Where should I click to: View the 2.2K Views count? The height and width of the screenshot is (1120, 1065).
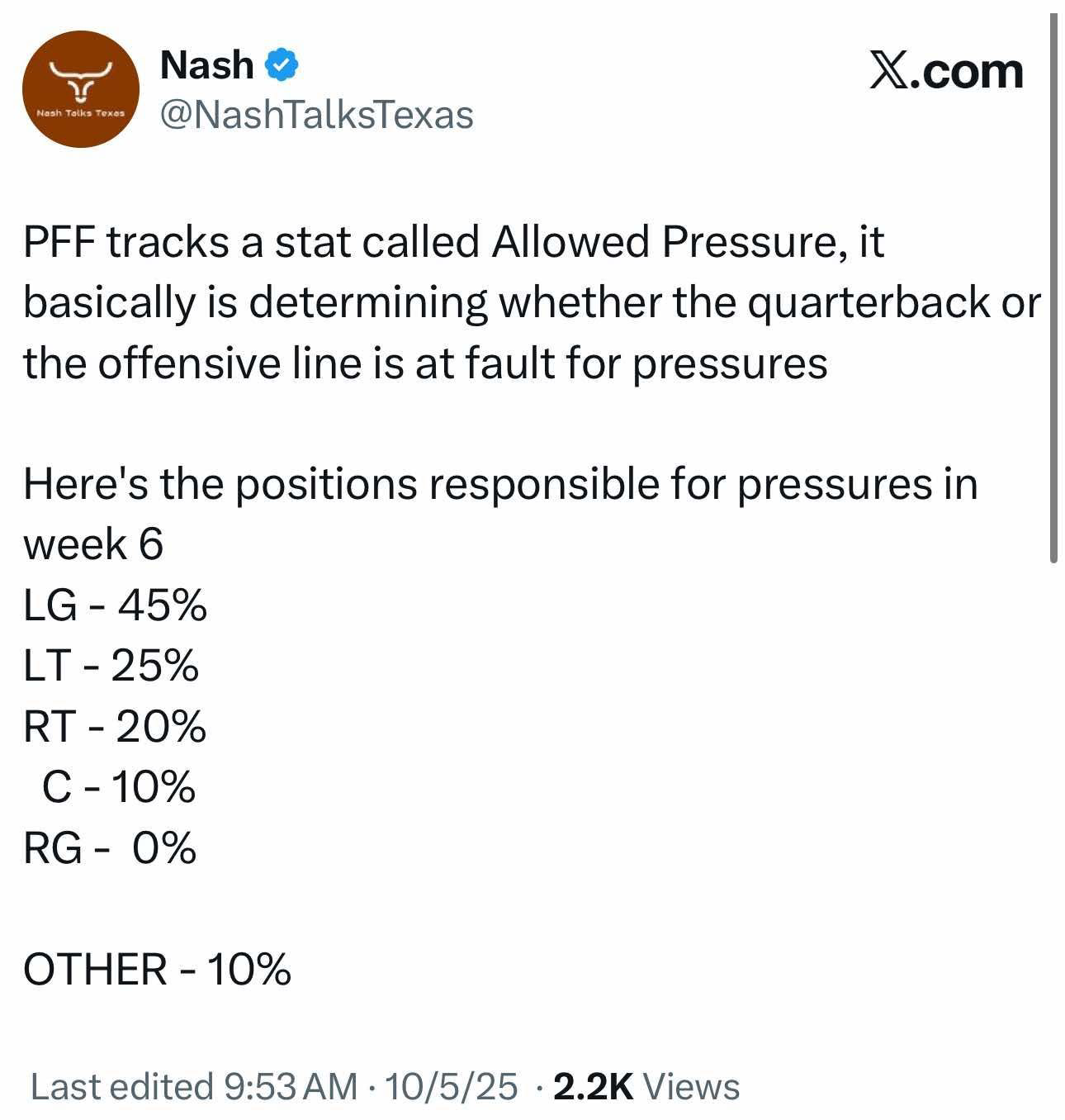[646, 1086]
